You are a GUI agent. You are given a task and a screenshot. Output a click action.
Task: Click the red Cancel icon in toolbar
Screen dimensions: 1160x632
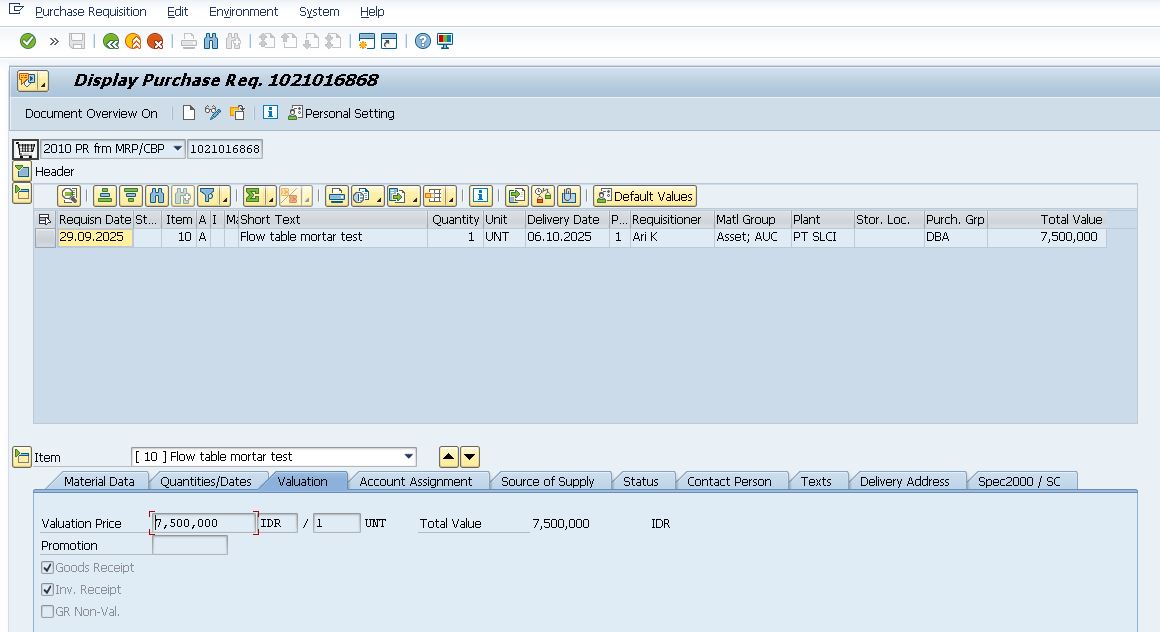point(155,41)
